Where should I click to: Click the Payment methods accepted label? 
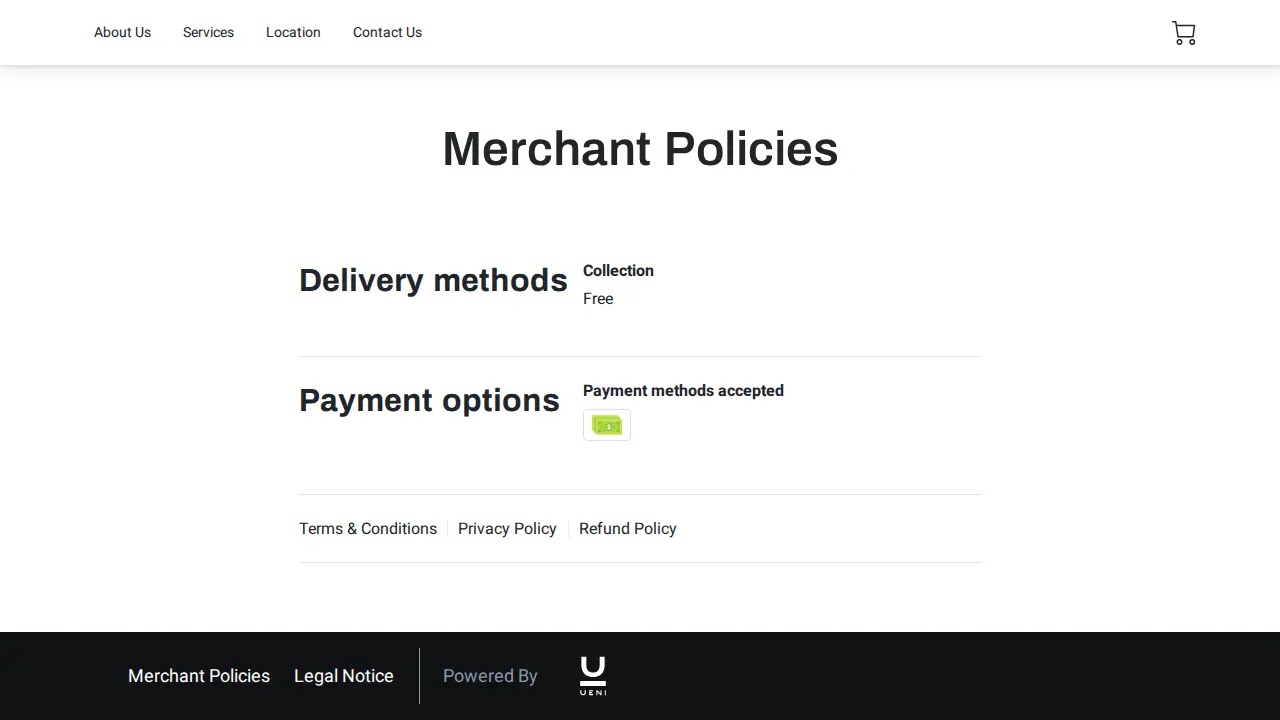[x=683, y=391]
